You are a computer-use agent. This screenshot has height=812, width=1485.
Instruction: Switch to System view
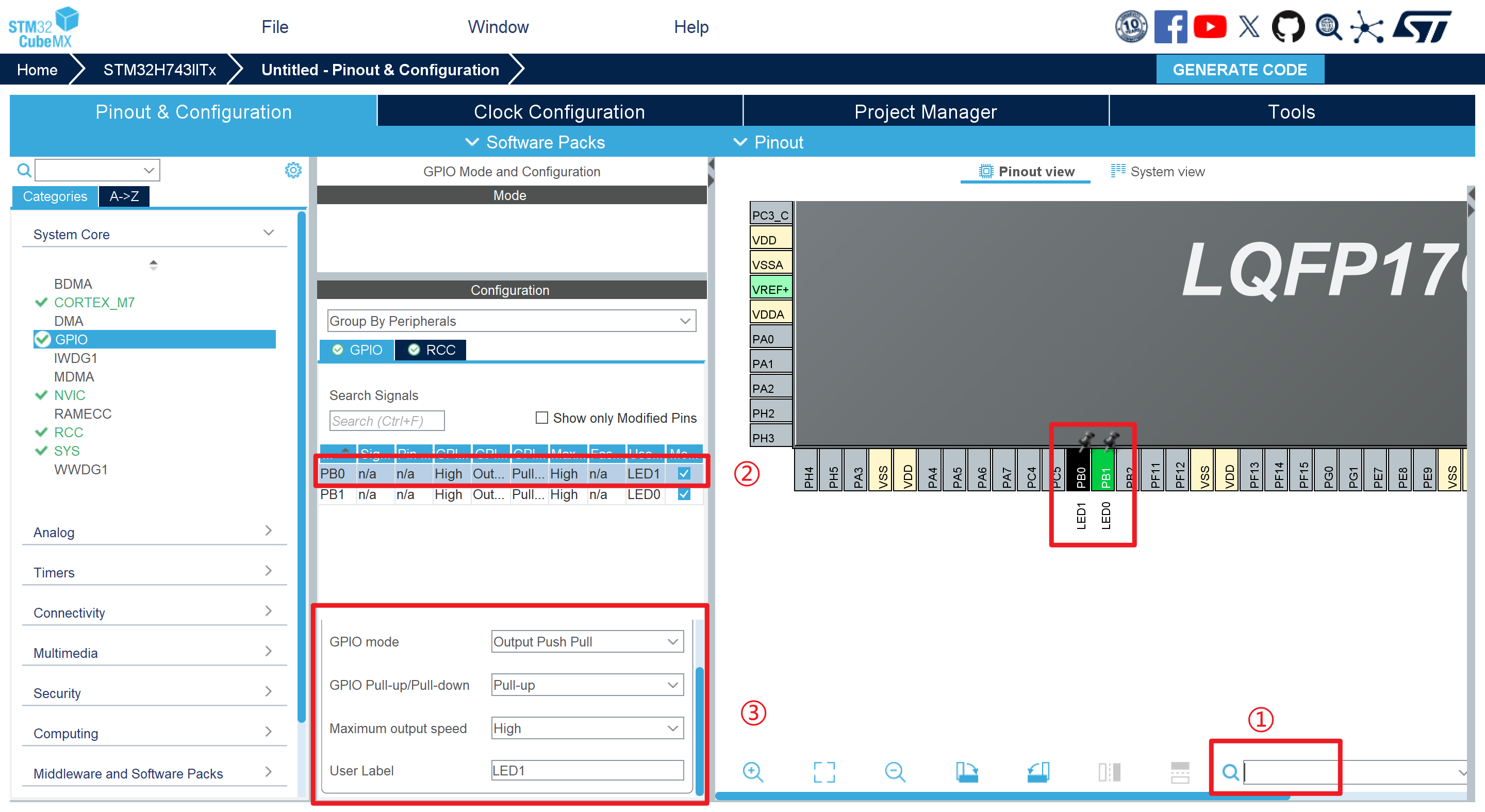[1158, 171]
